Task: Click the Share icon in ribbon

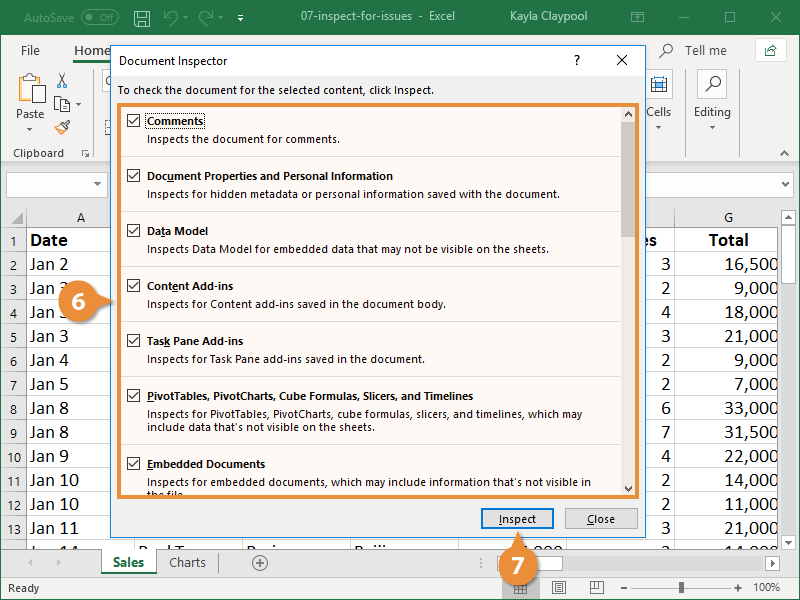Action: click(x=770, y=50)
